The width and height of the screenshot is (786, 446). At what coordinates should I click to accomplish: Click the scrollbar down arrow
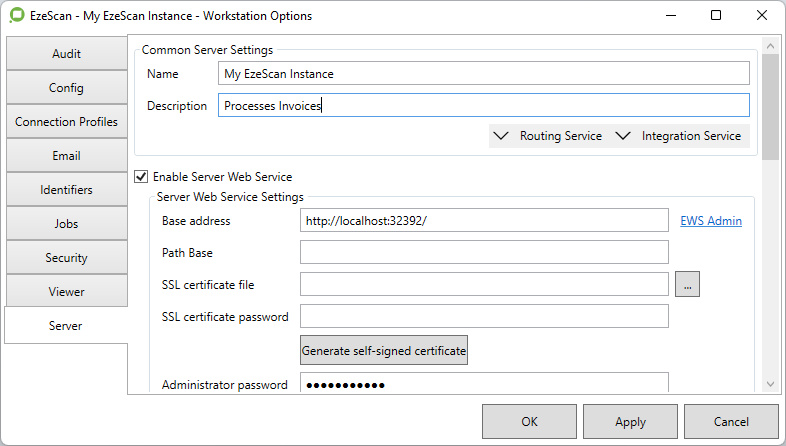(x=770, y=384)
